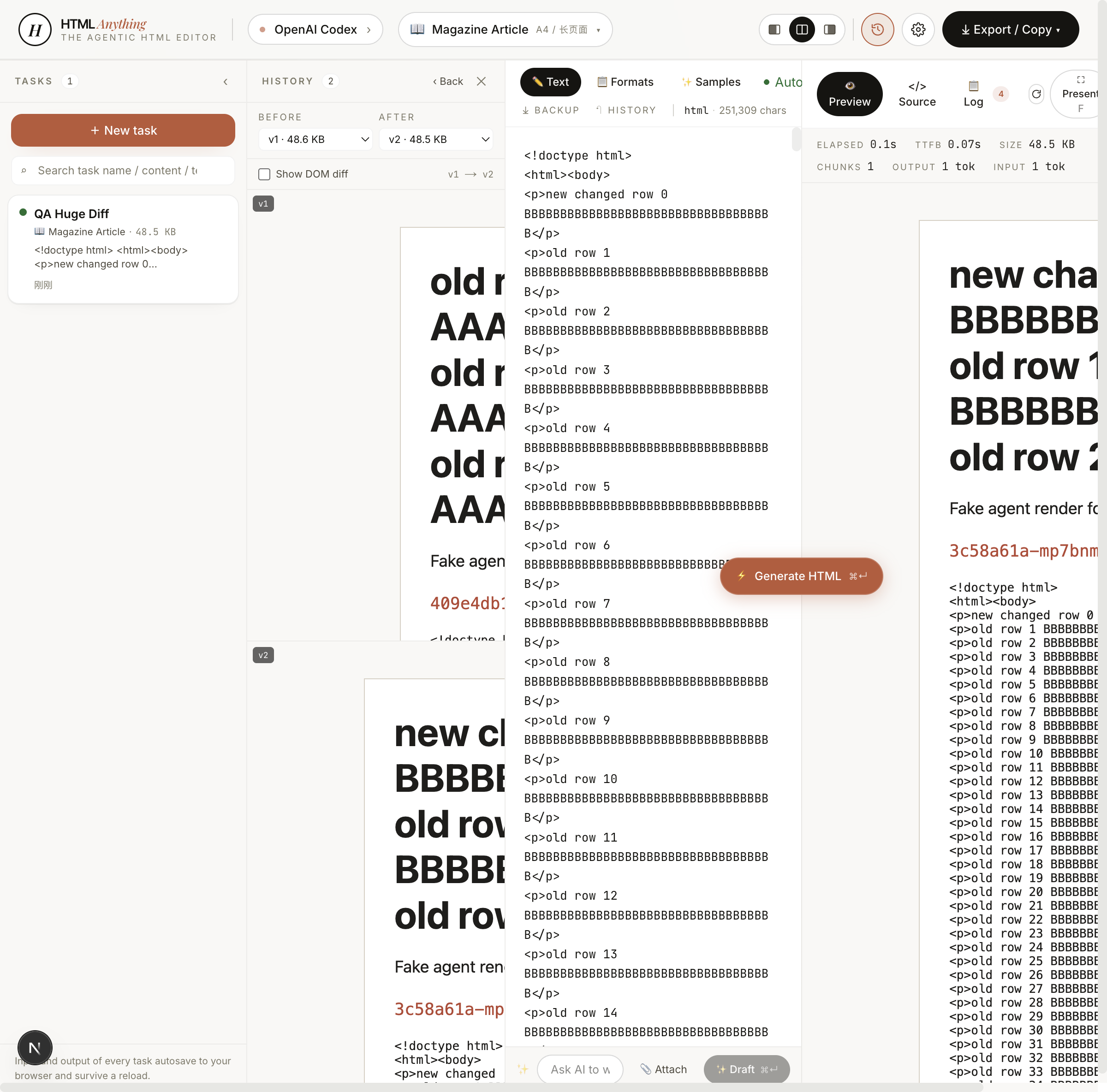This screenshot has height=1092, width=1107.
Task: Click the Next.js N dev indicator
Action: pyautogui.click(x=35, y=1048)
